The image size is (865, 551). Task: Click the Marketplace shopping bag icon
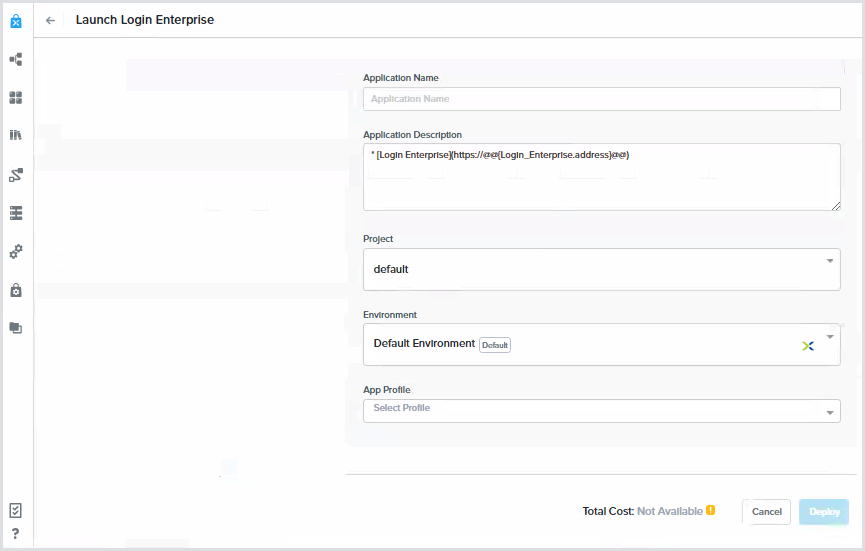coord(16,21)
